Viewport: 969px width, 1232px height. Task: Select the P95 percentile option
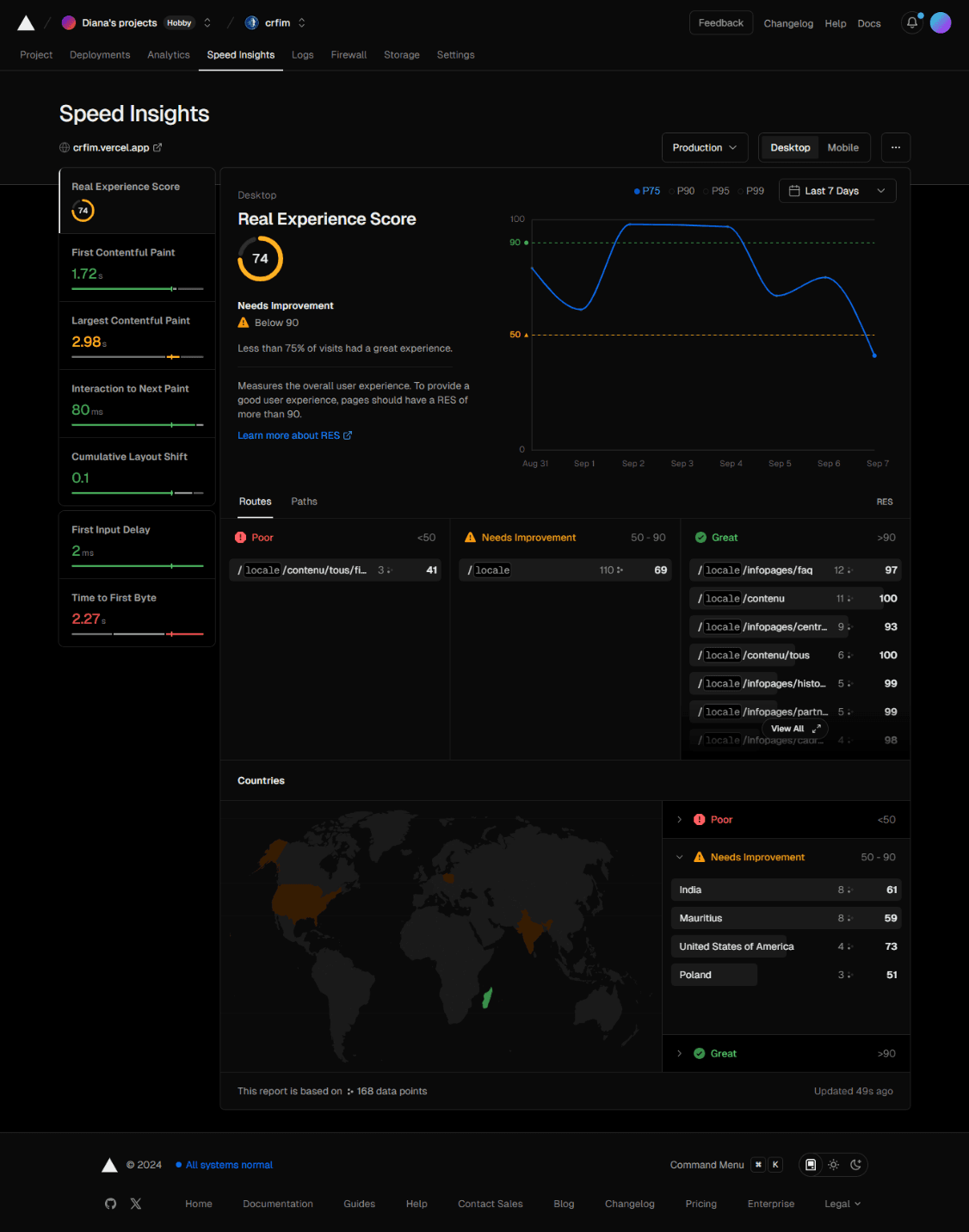[716, 191]
